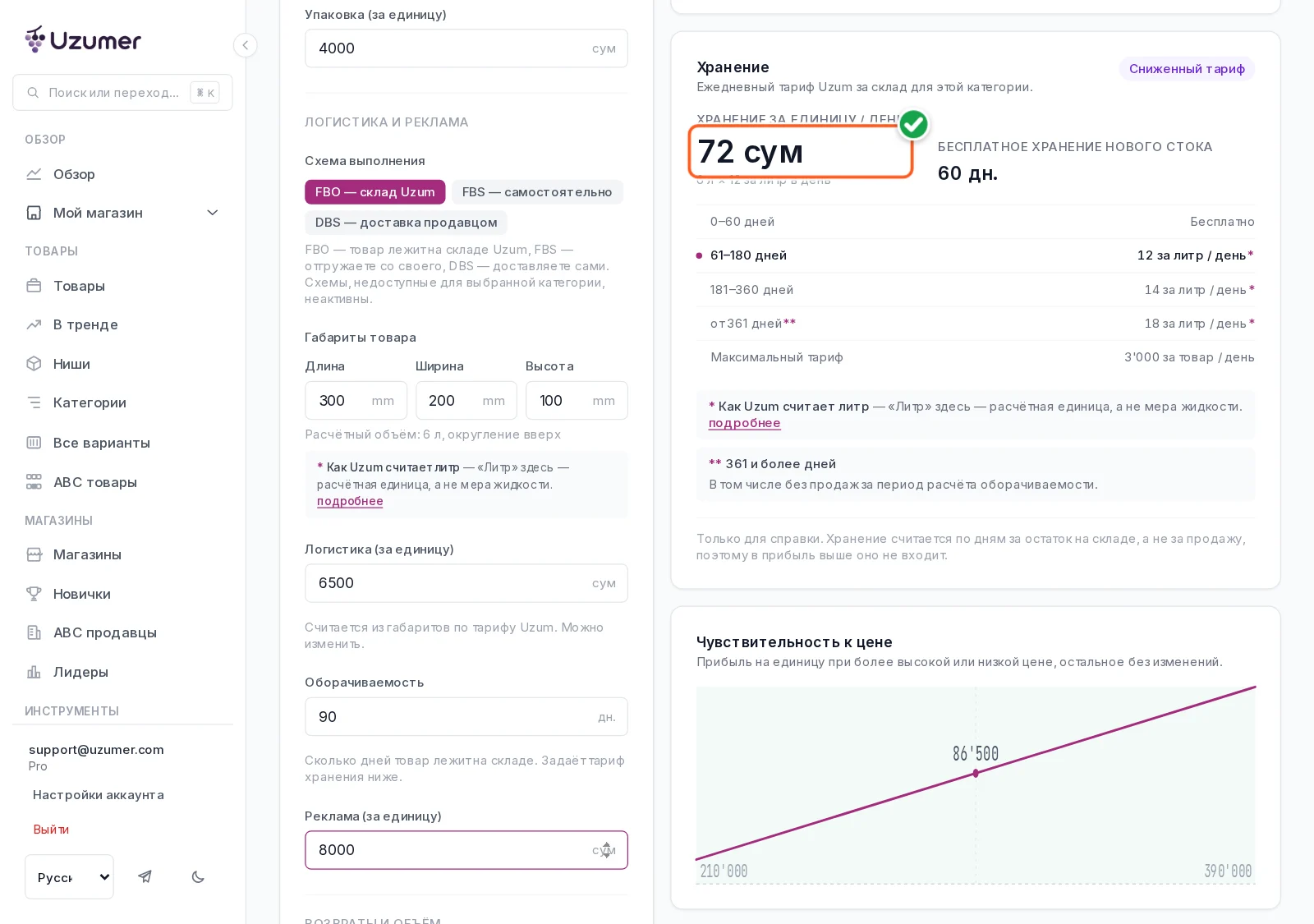Viewport: 1314px width, 924px height.
Task: Follow подробнее link under Габариты товара
Action: point(350,501)
